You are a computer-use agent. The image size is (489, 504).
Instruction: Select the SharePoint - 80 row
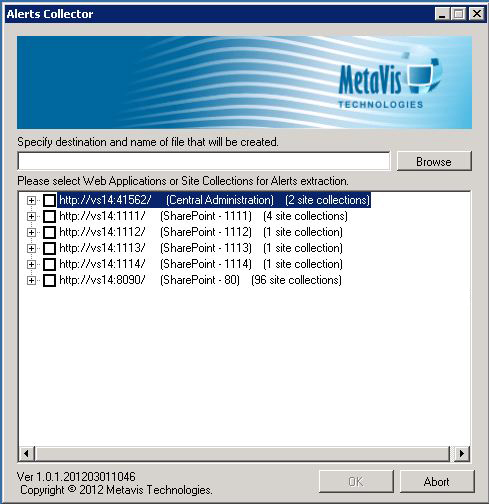click(x=200, y=280)
